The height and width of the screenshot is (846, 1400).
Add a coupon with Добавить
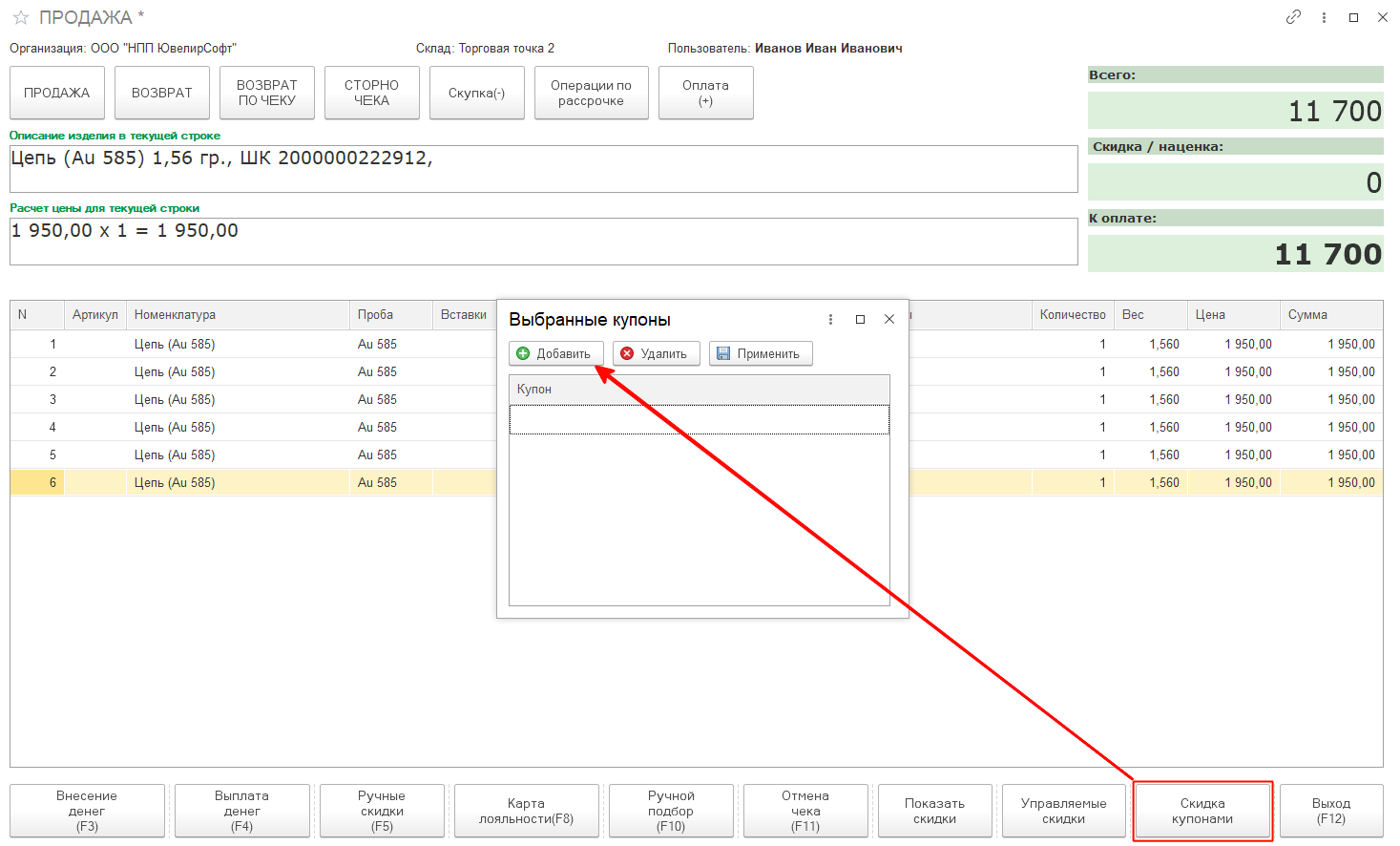coord(555,353)
